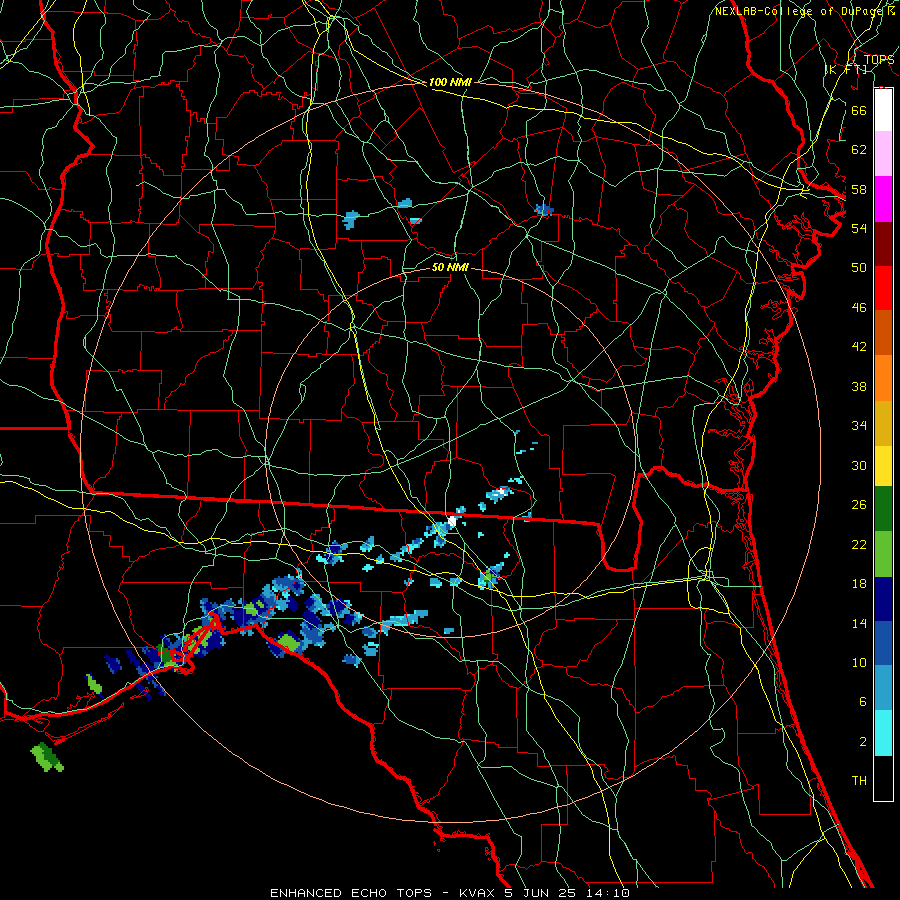This screenshot has height=900, width=900.
Task: Click the magenta legend swatch
Action: [883, 199]
